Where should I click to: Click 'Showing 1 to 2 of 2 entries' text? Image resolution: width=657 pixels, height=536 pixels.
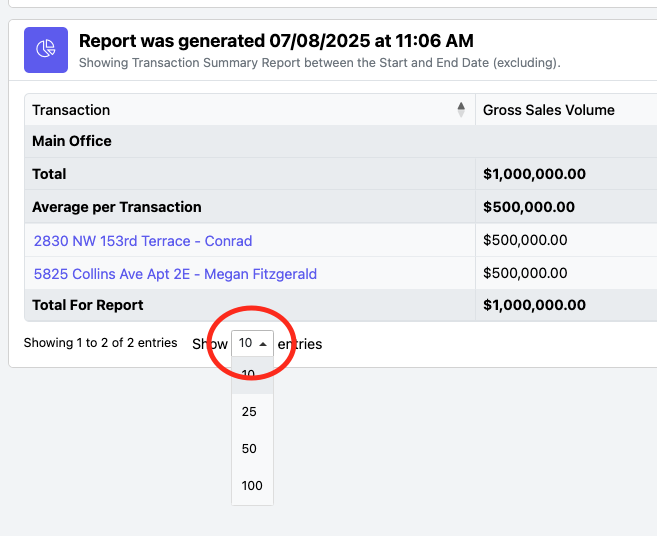click(101, 343)
